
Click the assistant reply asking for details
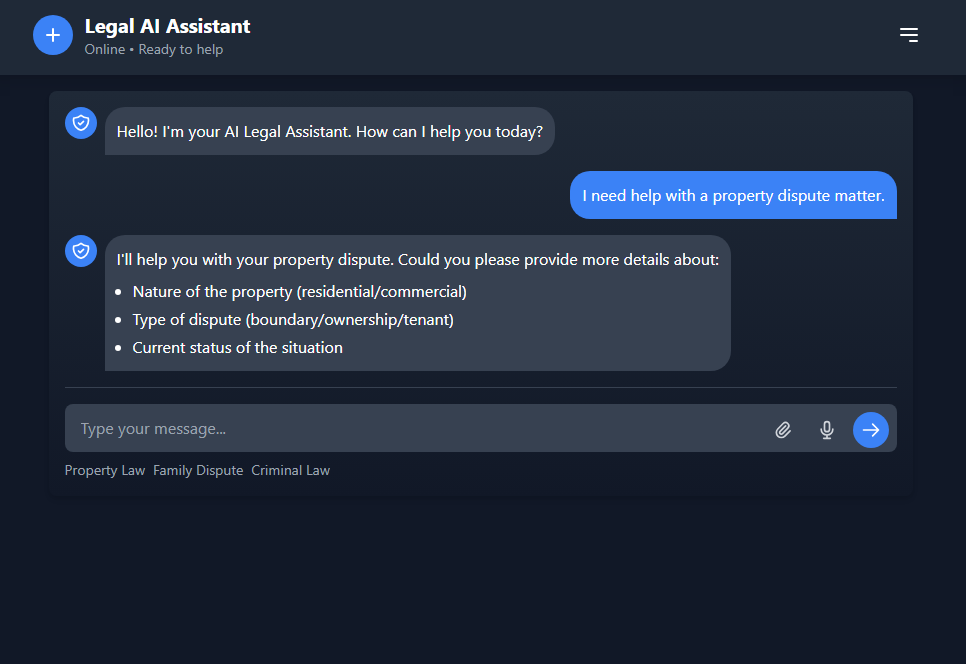(418, 303)
